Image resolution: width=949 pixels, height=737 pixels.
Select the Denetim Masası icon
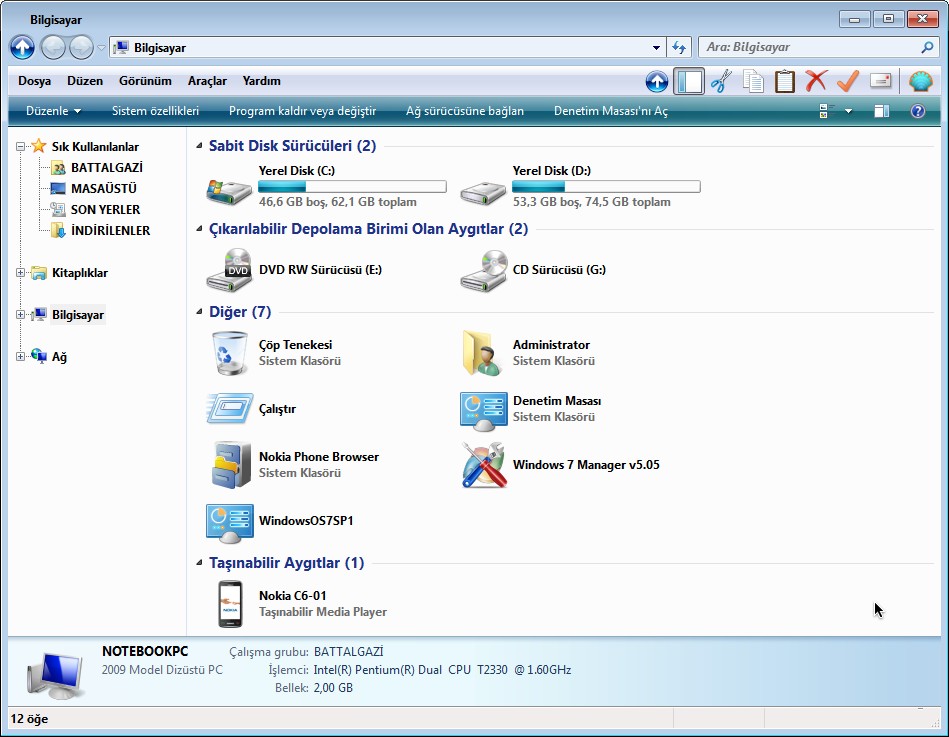point(484,411)
